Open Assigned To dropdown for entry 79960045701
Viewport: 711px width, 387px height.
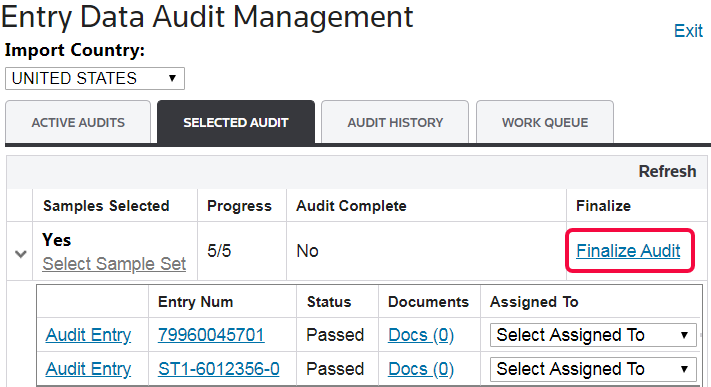(593, 335)
